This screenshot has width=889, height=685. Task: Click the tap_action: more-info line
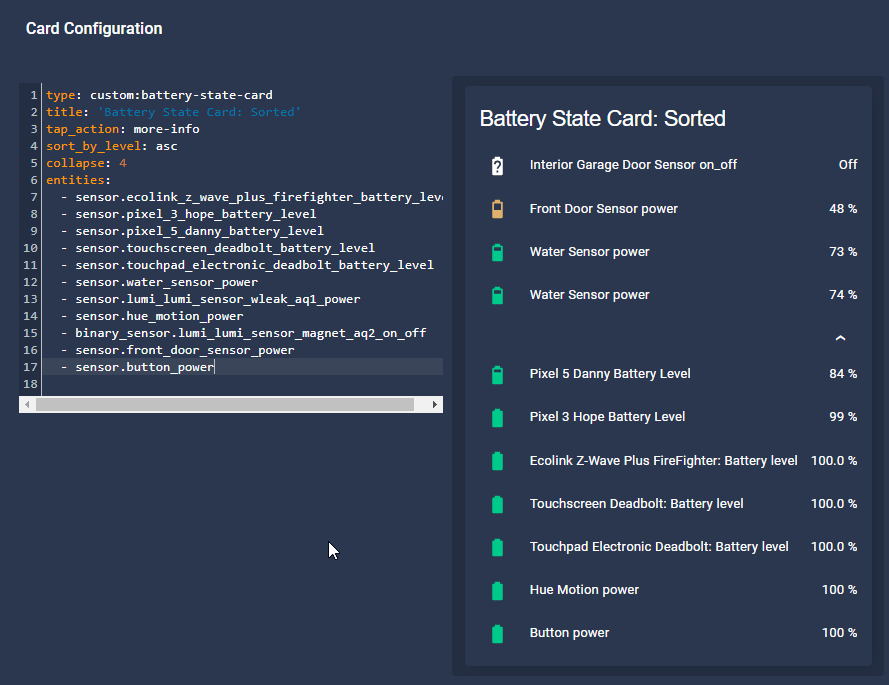tap(122, 129)
